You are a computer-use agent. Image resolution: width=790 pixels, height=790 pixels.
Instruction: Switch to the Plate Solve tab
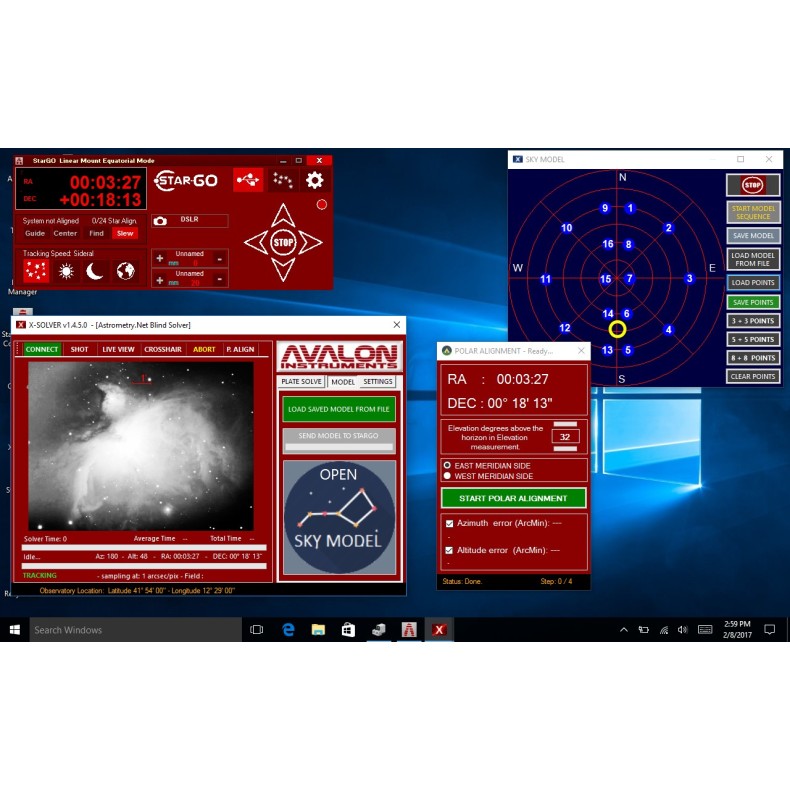300,382
